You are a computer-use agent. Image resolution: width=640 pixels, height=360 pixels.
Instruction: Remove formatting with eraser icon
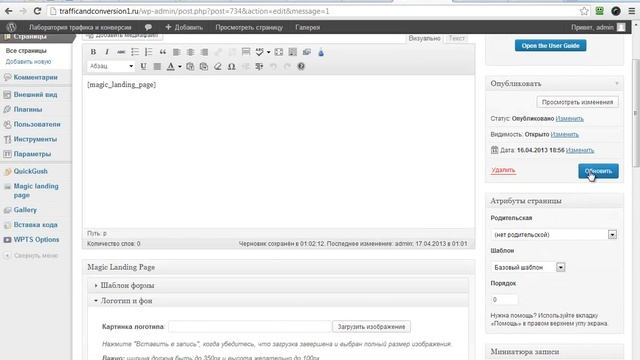click(218, 66)
